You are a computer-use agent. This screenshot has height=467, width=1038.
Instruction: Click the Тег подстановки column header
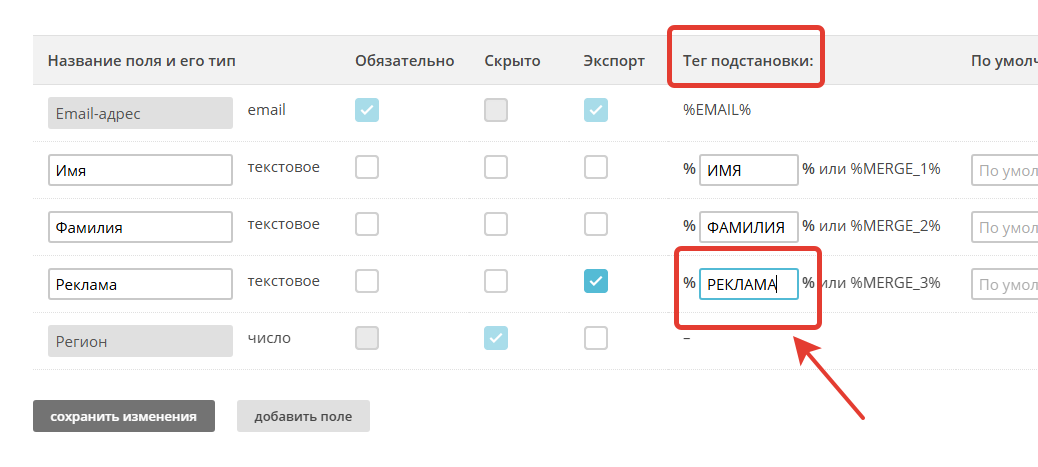tap(748, 61)
